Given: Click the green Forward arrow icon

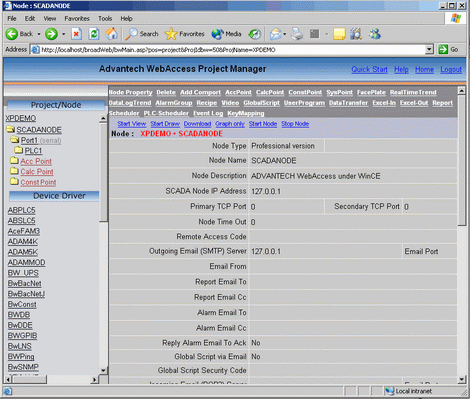Looking at the screenshot, I should pos(51,34).
